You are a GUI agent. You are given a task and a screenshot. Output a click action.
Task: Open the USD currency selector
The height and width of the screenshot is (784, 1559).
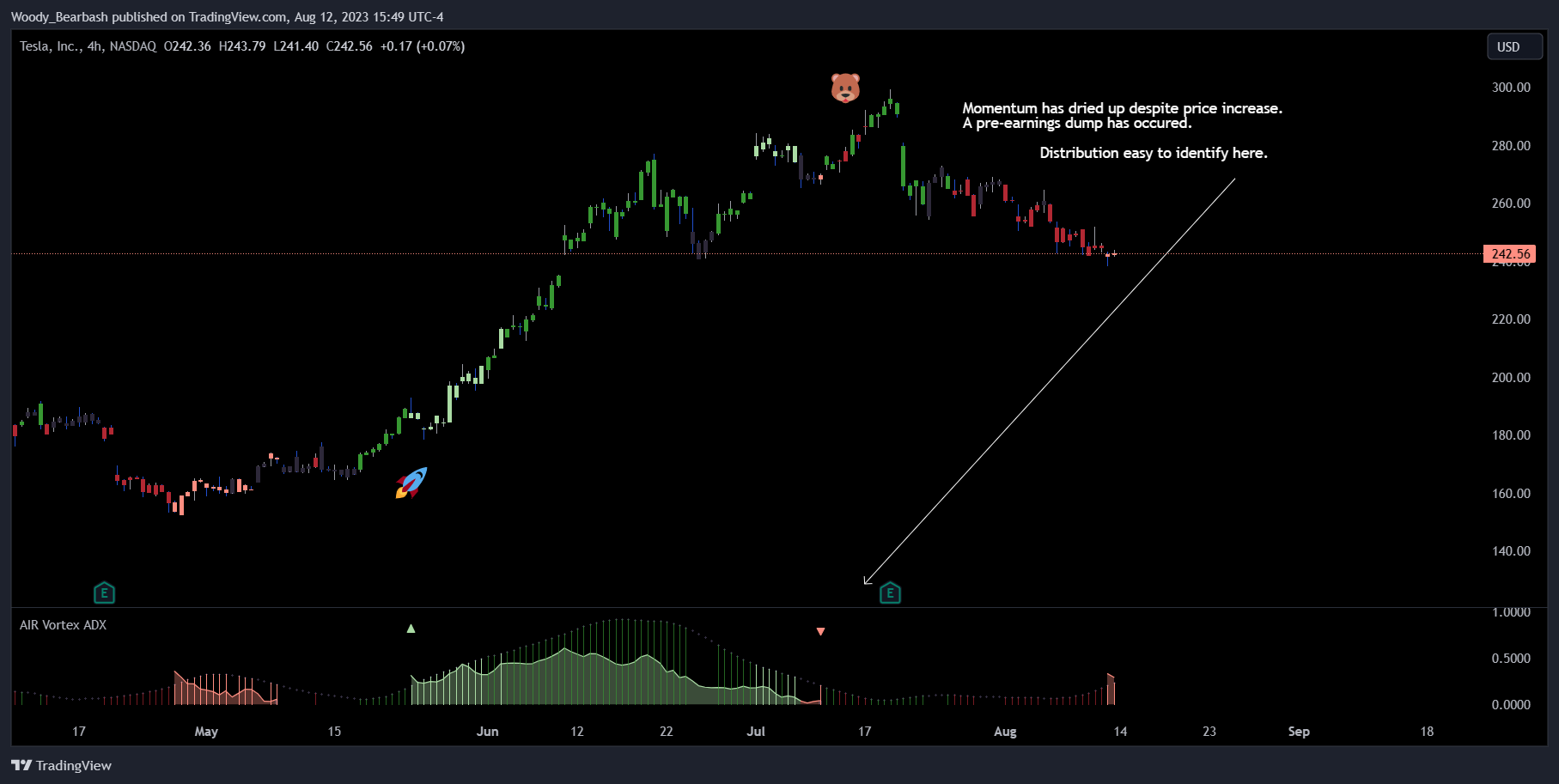tap(1514, 46)
